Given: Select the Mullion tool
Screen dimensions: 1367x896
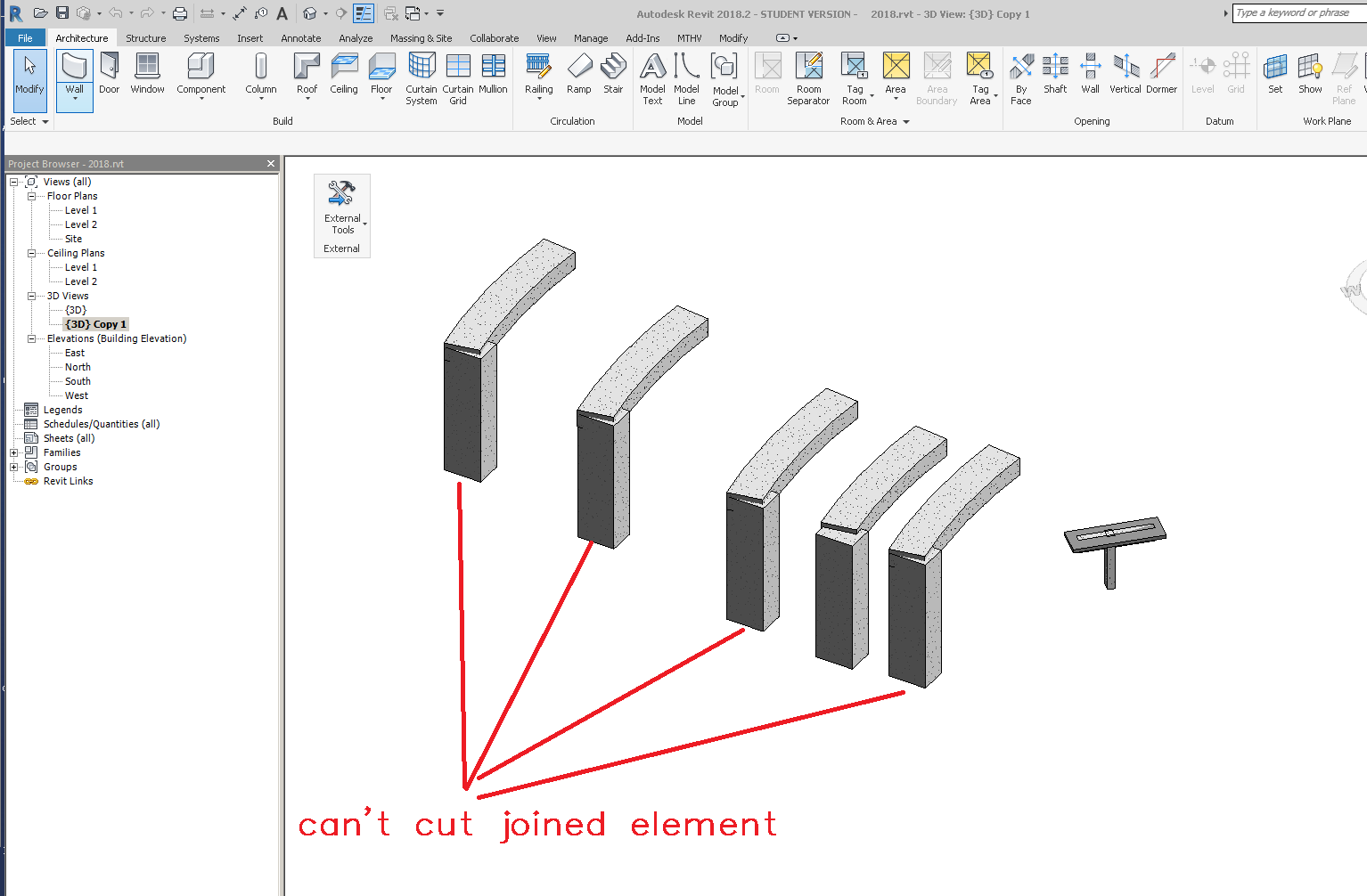Looking at the screenshot, I should coord(493,73).
